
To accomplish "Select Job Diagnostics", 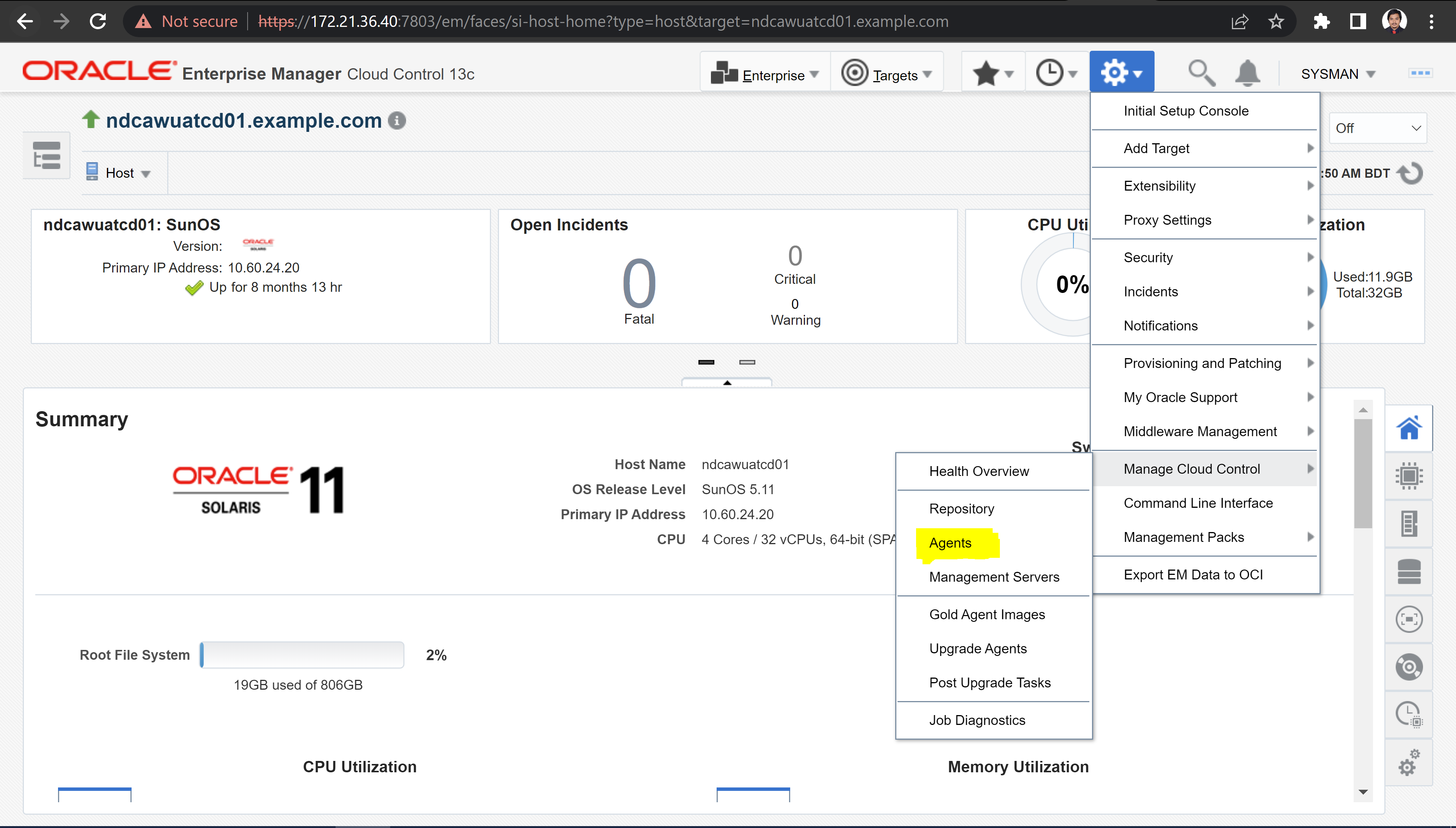I will coord(993,720).
